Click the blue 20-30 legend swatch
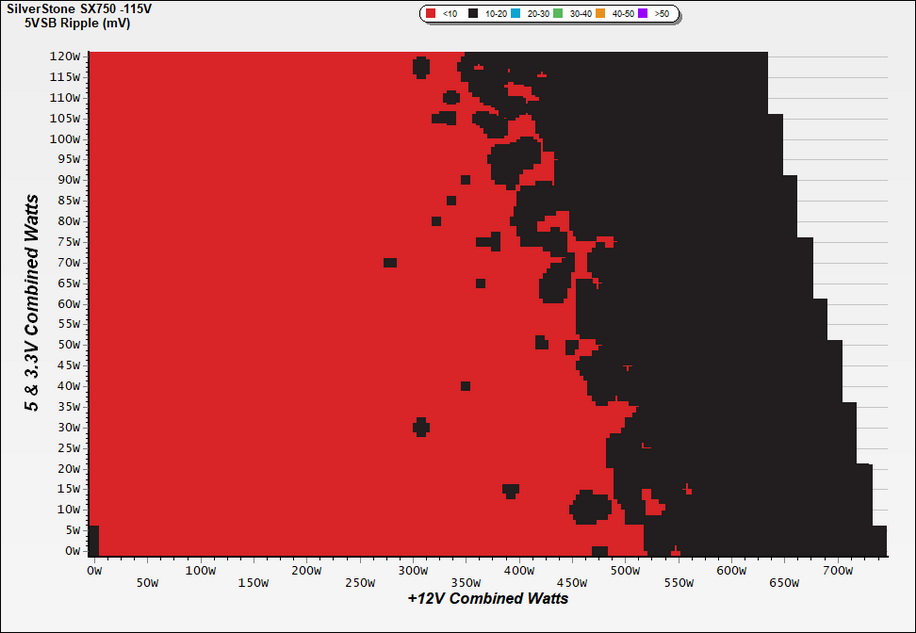 tap(515, 13)
